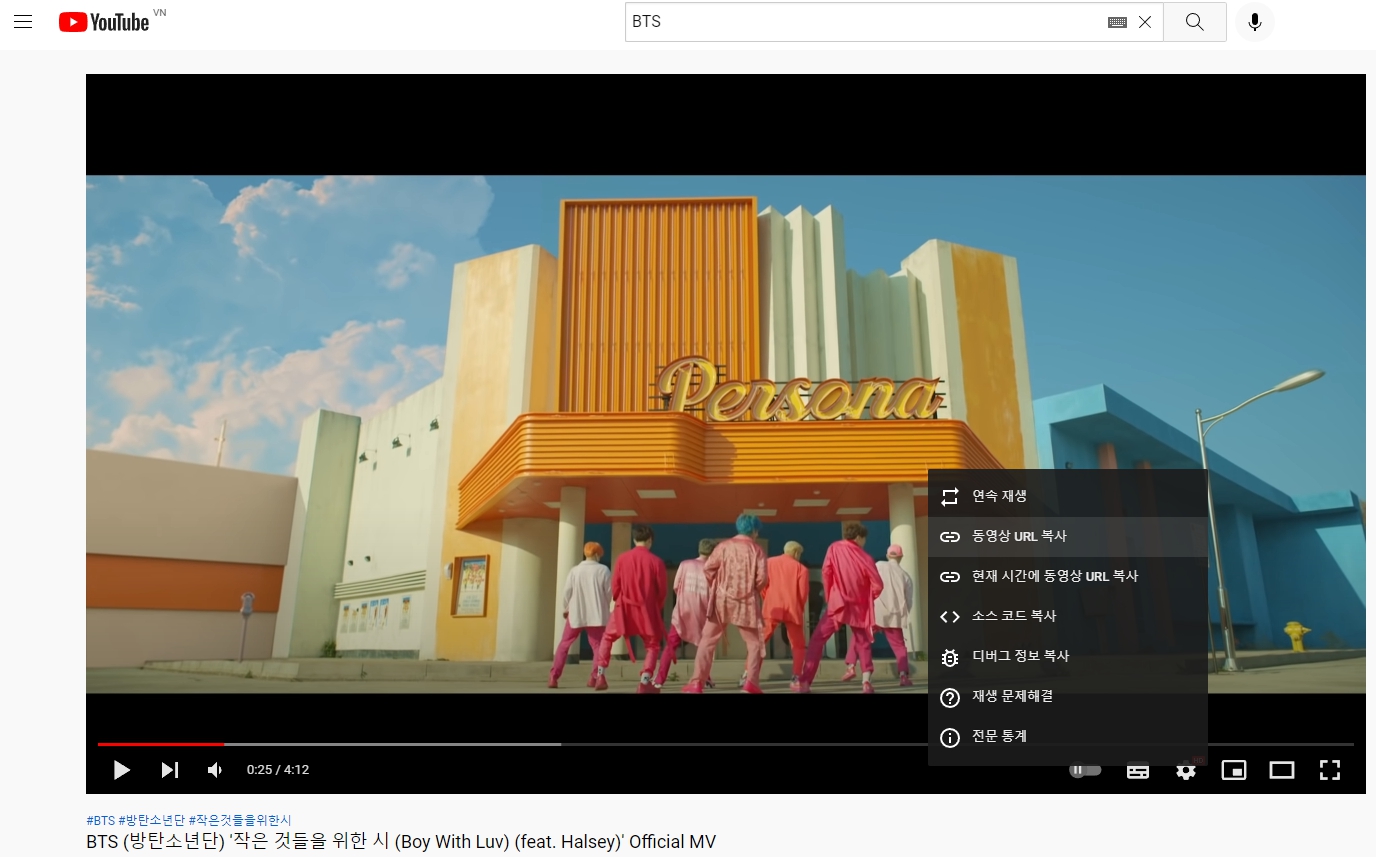Play the video
Screen dimensions: 1376x857
[x=122, y=770]
